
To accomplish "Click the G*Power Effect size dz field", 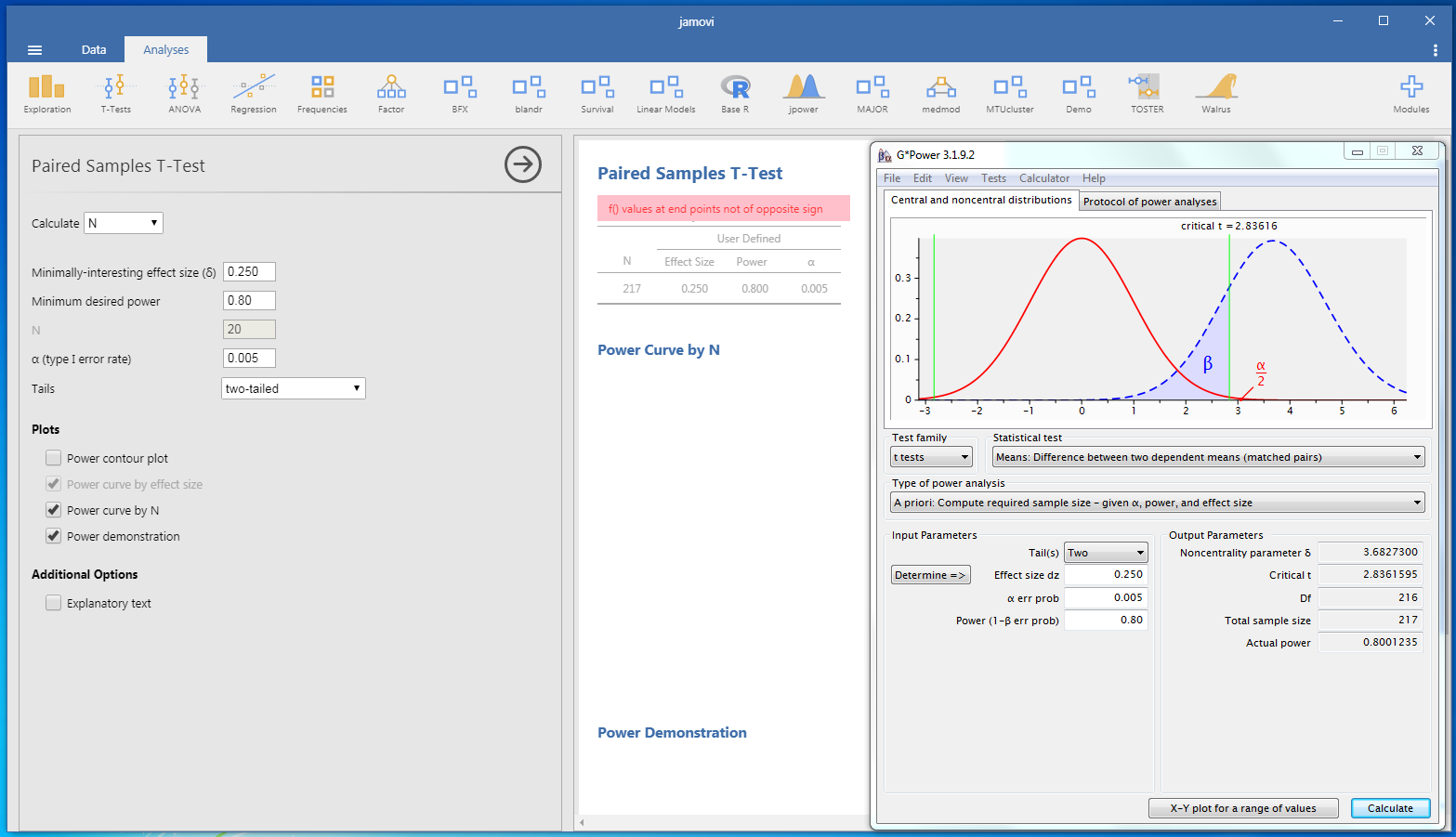I will click(x=1106, y=575).
